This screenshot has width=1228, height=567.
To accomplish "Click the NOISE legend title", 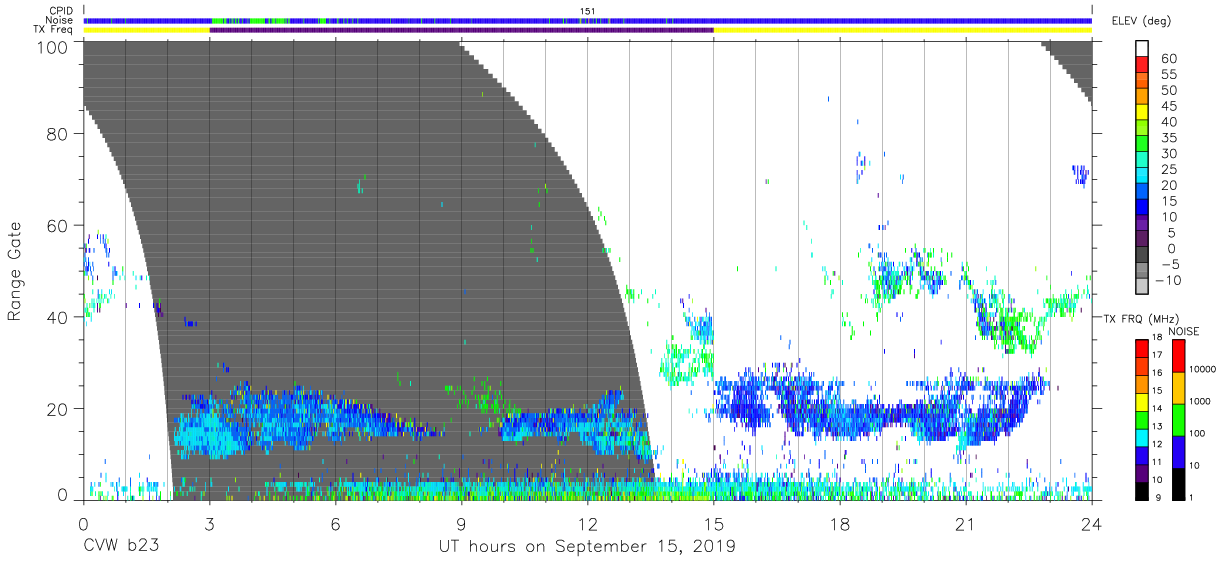I will (x=1184, y=331).
